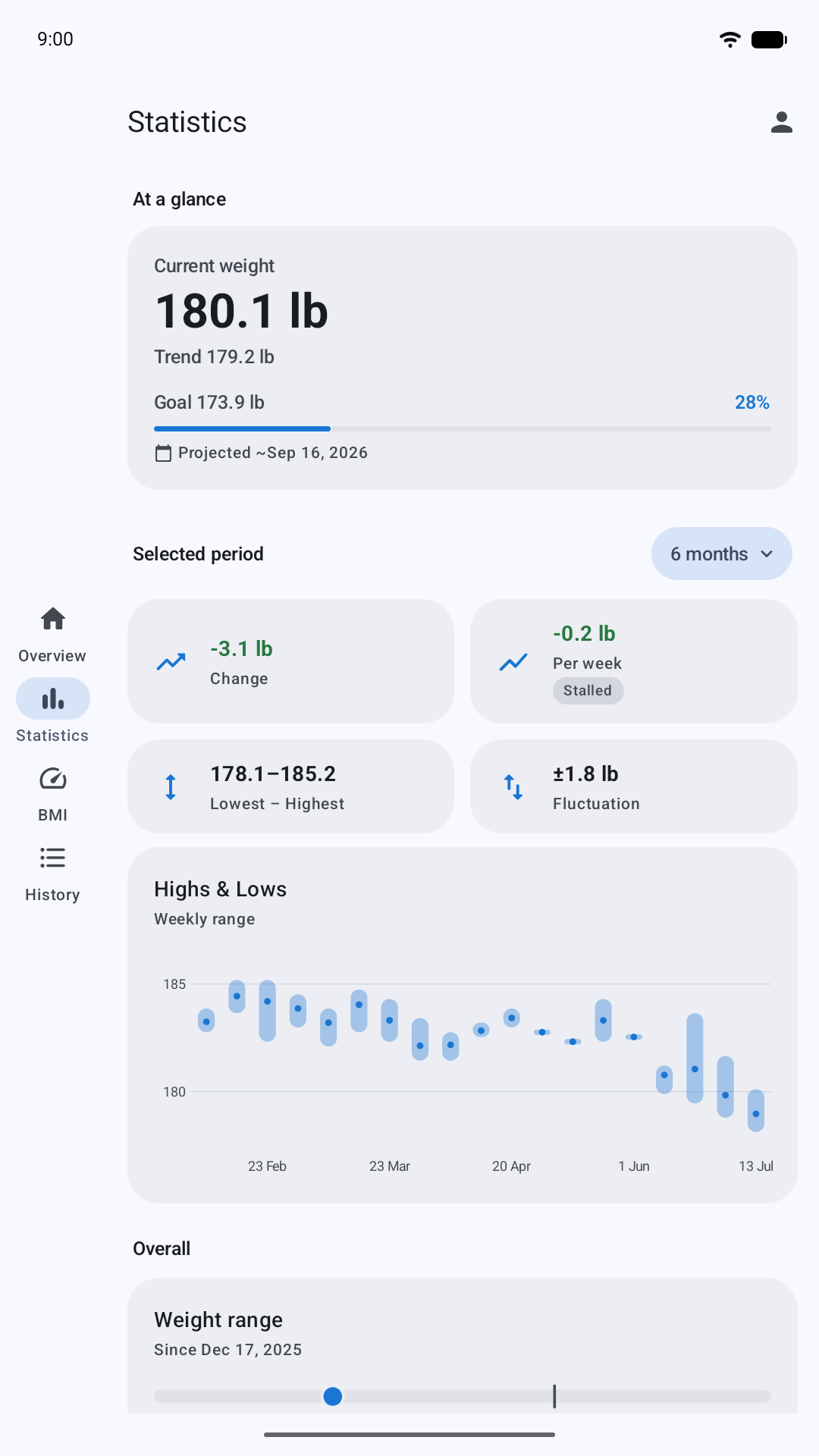Click the goal progress bar
819x1456 pixels.
tap(463, 429)
